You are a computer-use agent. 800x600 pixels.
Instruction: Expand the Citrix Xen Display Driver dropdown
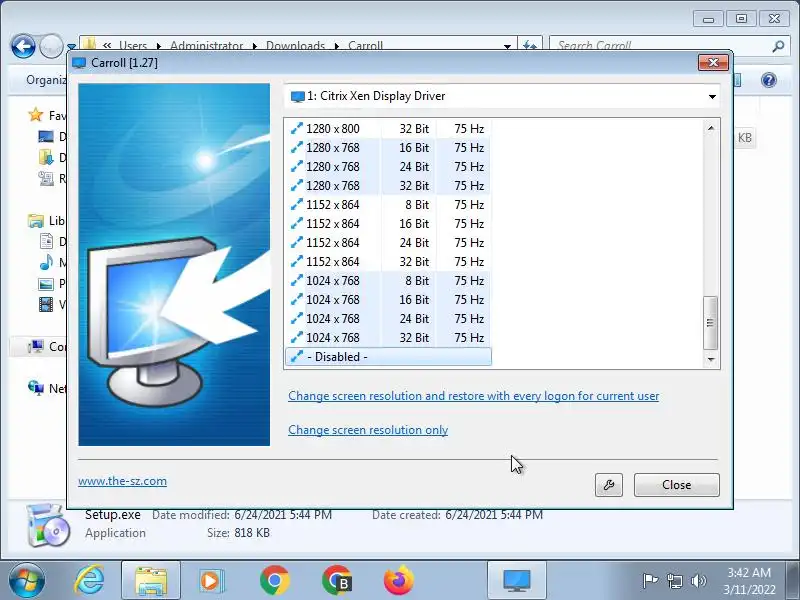point(502,96)
